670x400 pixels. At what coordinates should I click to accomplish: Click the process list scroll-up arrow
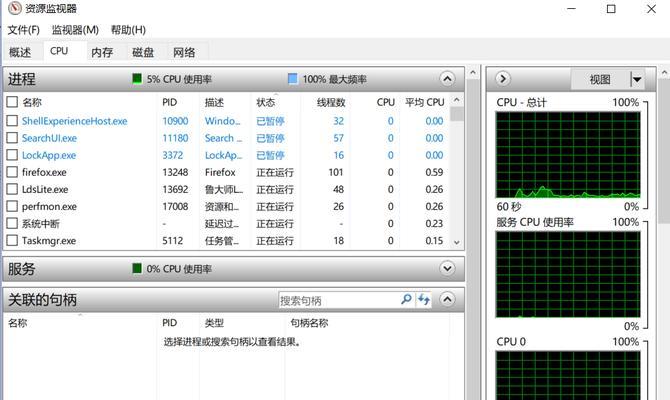(x=456, y=100)
